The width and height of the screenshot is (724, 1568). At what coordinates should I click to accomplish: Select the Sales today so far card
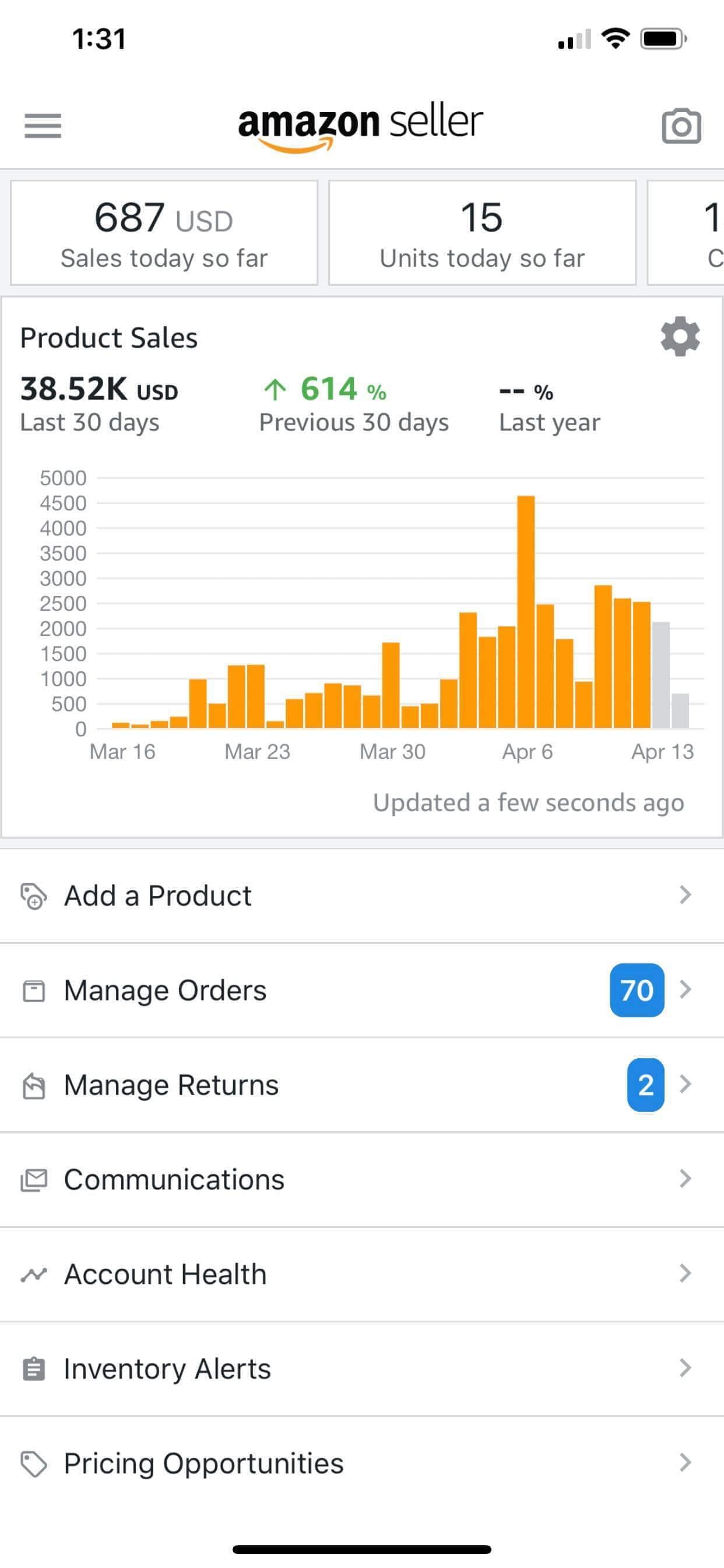164,233
